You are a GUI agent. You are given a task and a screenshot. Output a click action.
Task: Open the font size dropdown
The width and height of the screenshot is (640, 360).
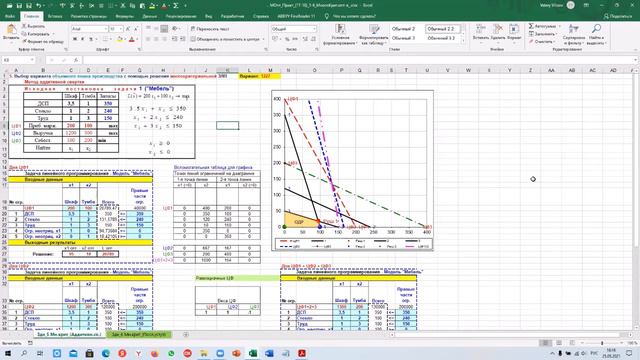(x=121, y=29)
